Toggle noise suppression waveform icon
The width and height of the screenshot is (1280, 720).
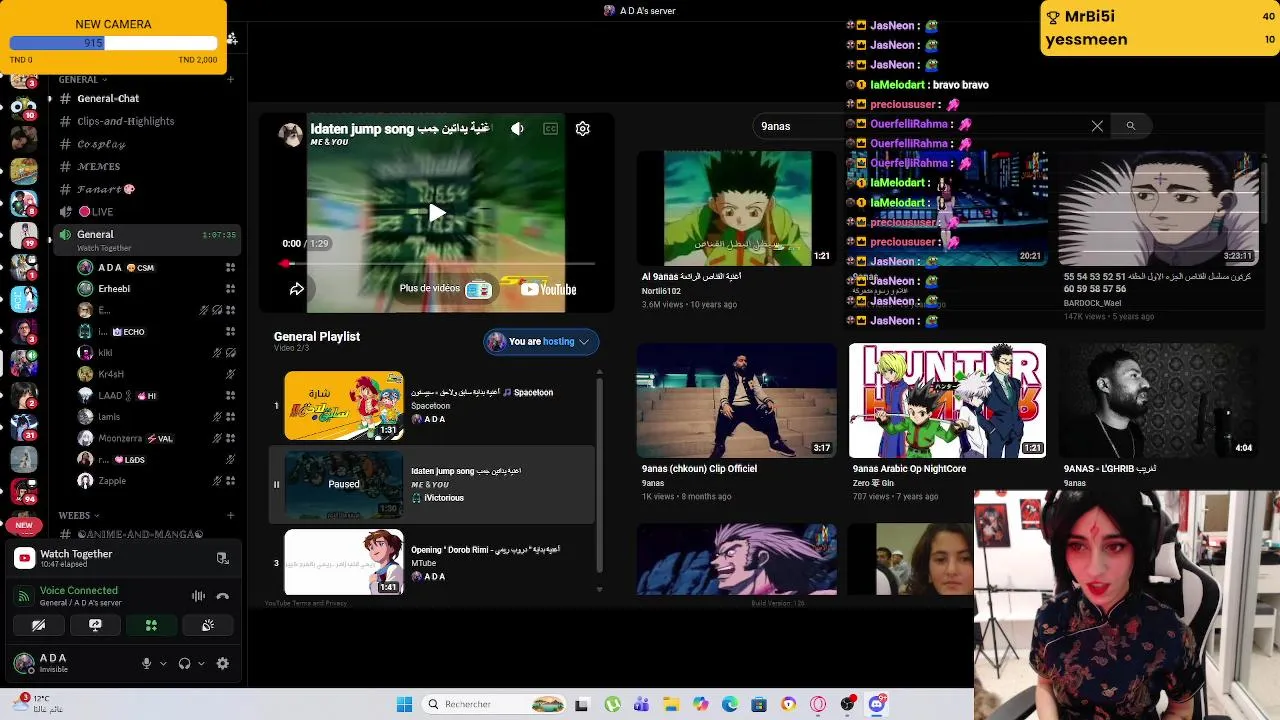[198, 596]
